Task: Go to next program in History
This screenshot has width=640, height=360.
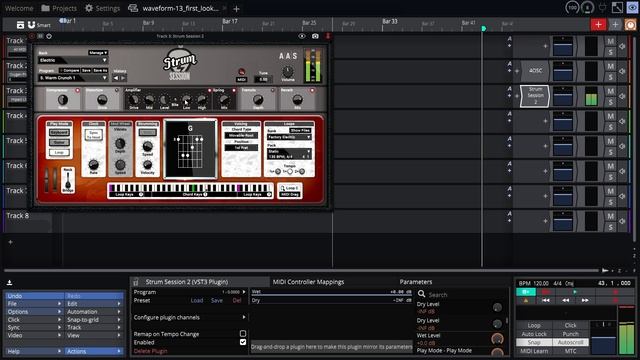Action: coord(123,78)
